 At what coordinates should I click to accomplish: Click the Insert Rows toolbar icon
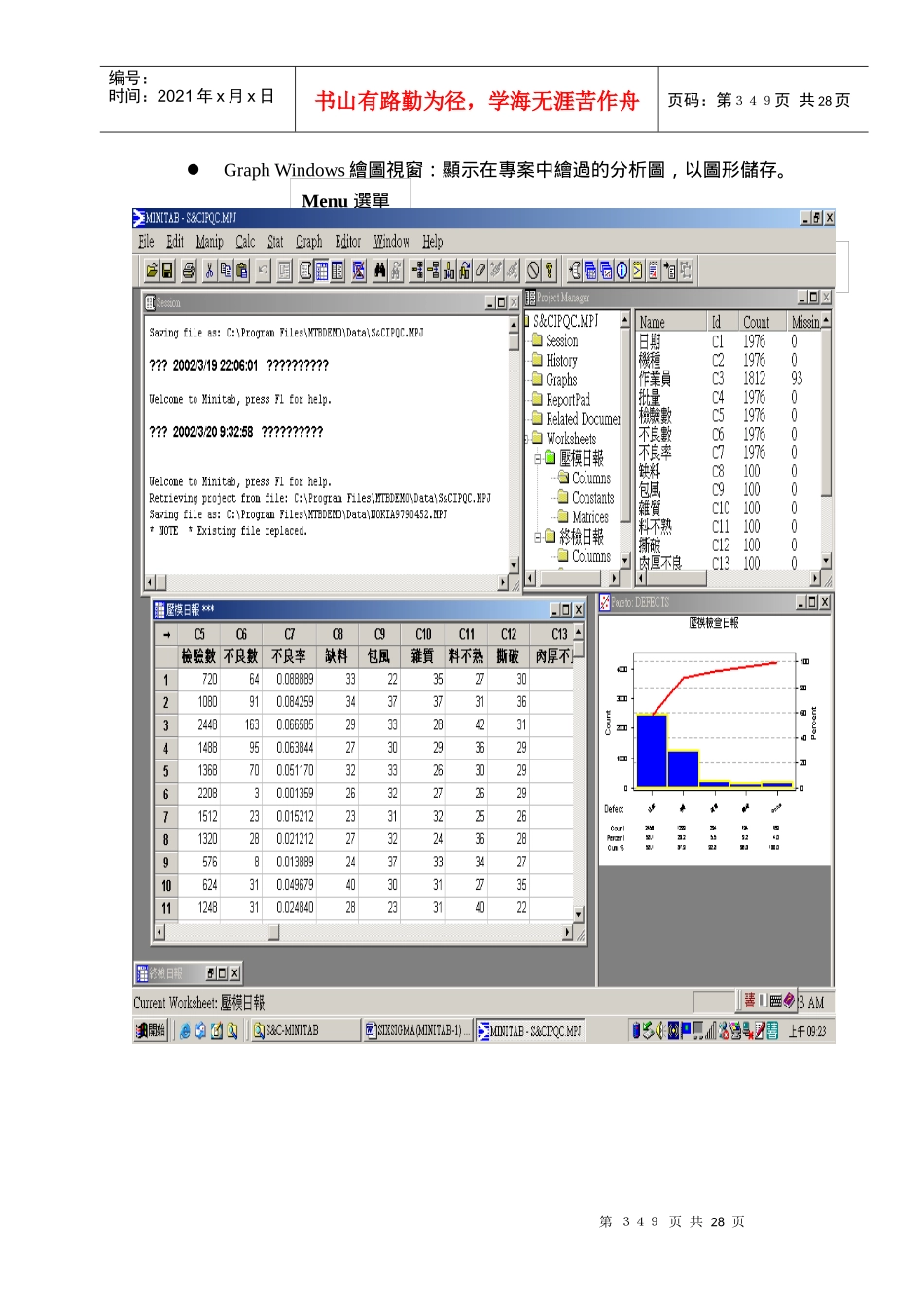click(x=433, y=270)
